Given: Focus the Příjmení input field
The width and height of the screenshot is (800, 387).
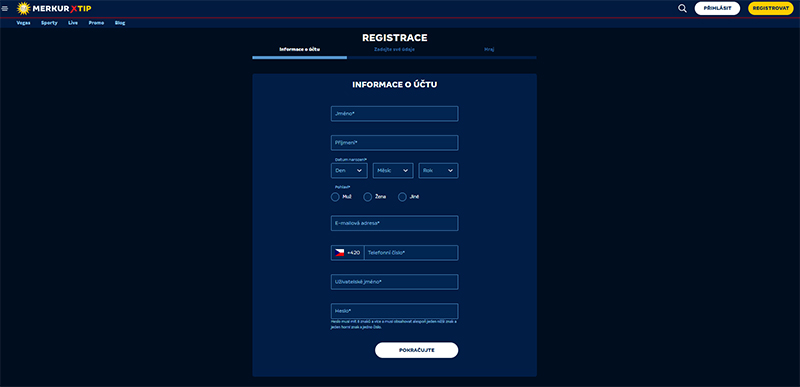Looking at the screenshot, I should point(394,143).
